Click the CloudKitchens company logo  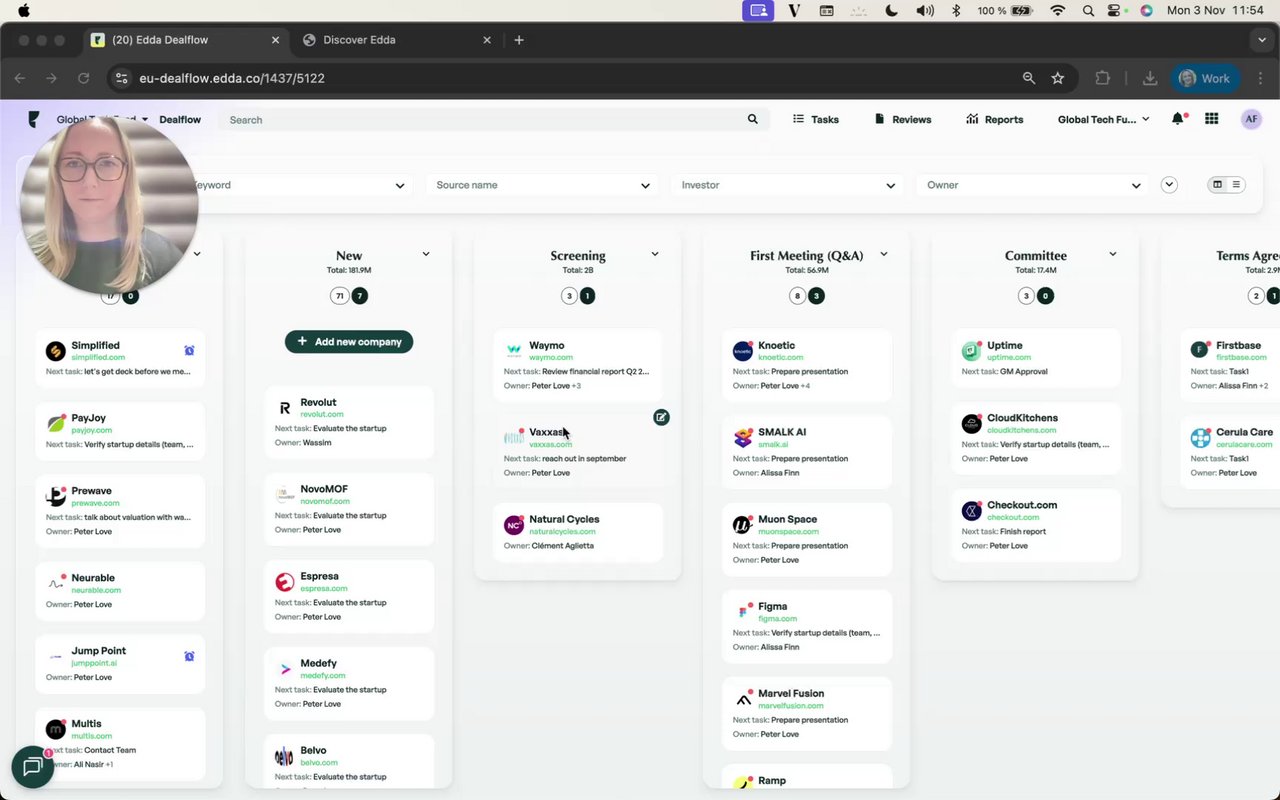[971, 424]
